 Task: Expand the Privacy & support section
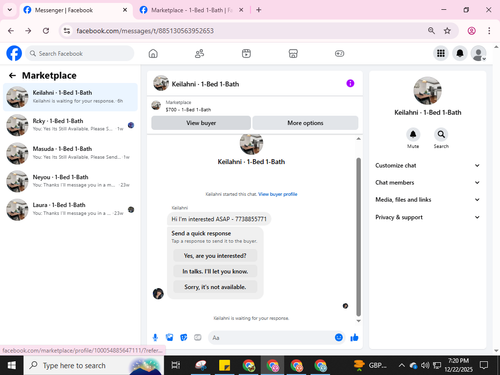click(x=427, y=217)
